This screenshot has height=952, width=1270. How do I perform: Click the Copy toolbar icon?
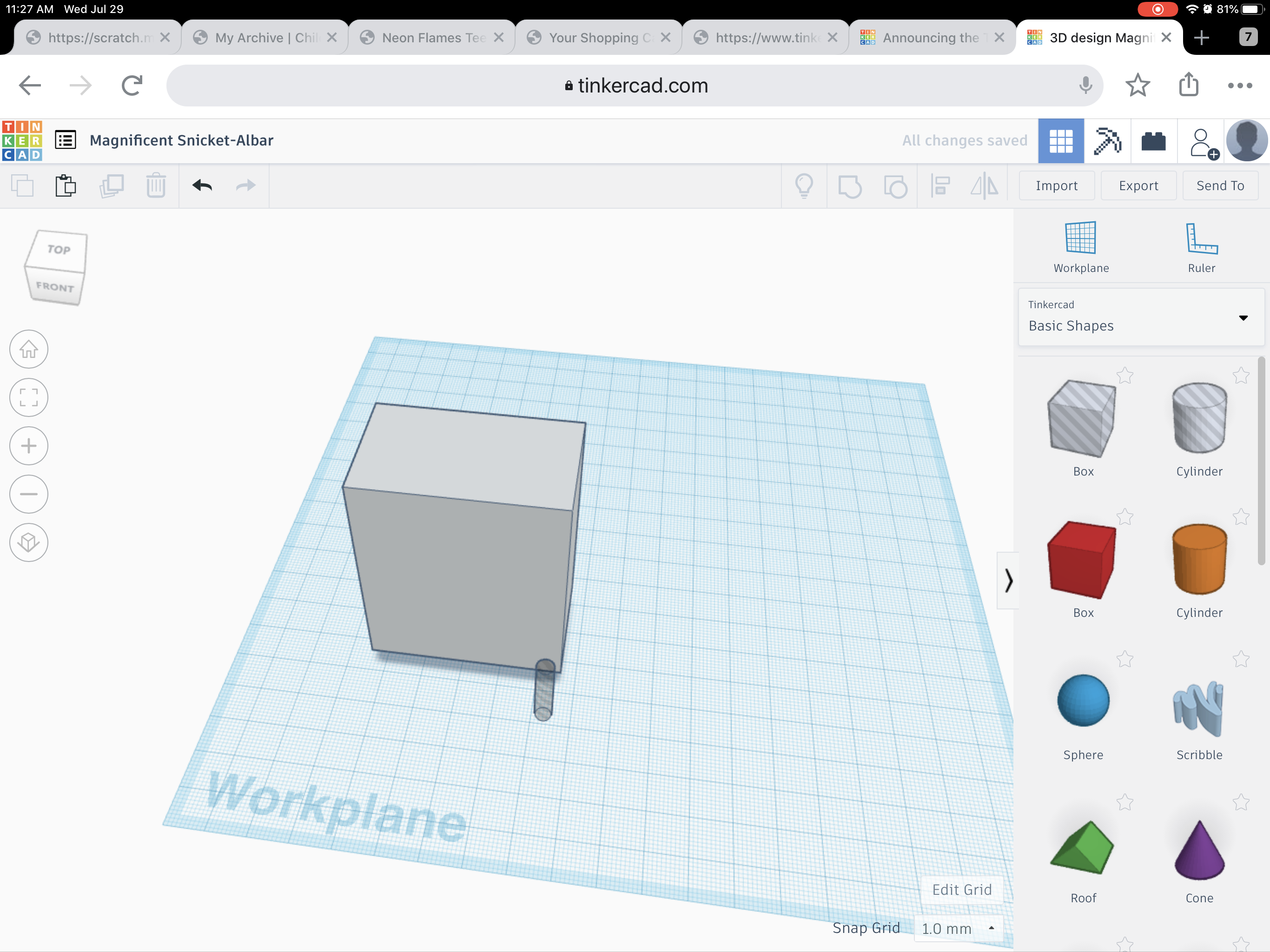[x=22, y=186]
